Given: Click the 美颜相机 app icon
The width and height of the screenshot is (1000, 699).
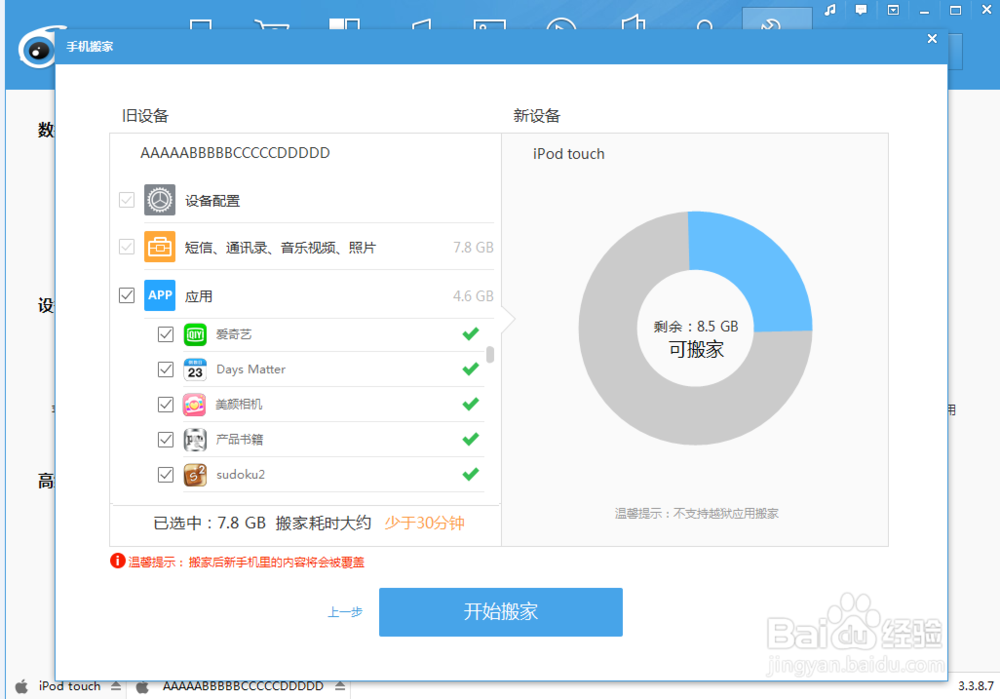Looking at the screenshot, I should tap(196, 404).
